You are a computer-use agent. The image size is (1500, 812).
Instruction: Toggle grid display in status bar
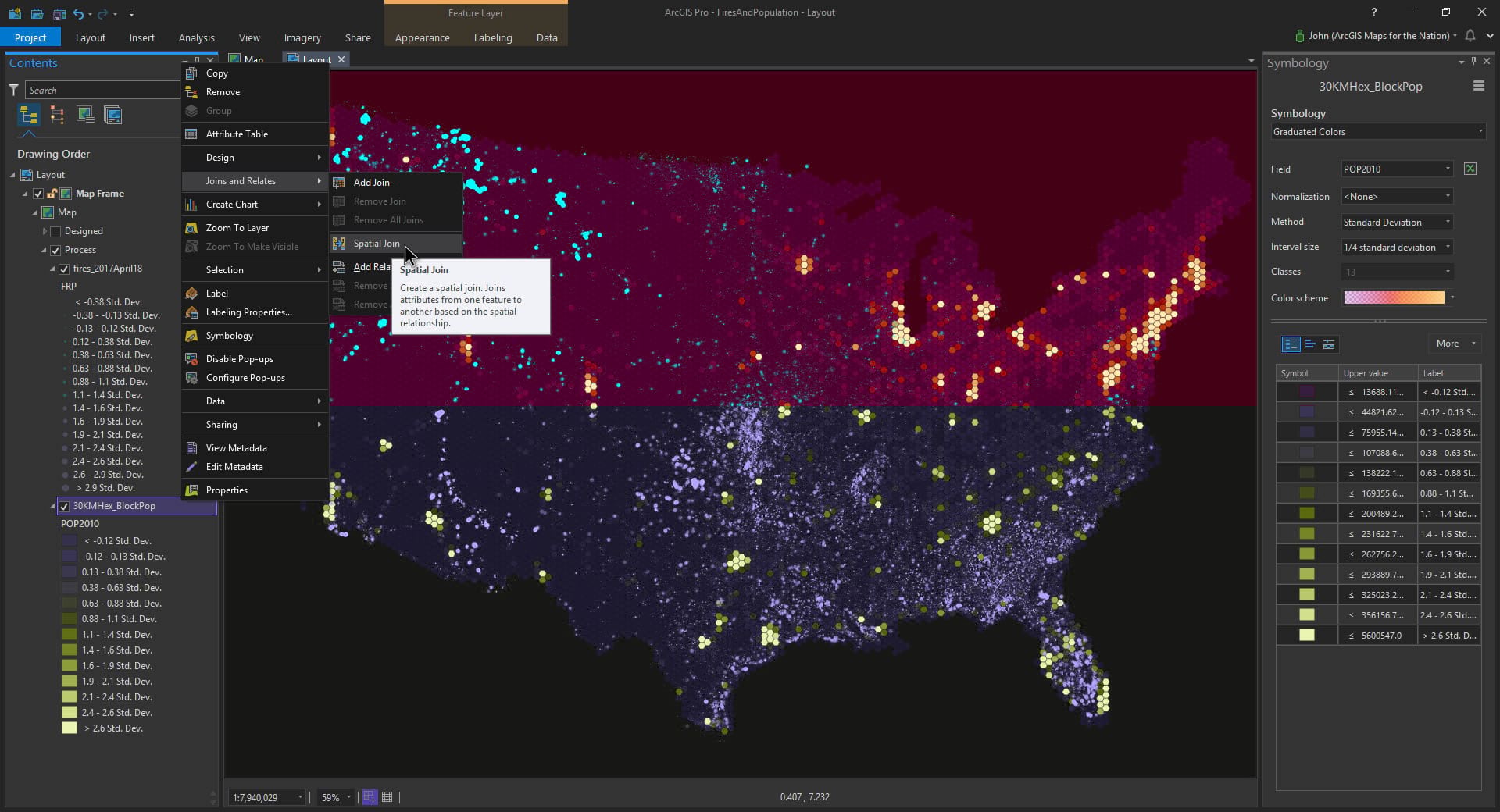(x=387, y=797)
